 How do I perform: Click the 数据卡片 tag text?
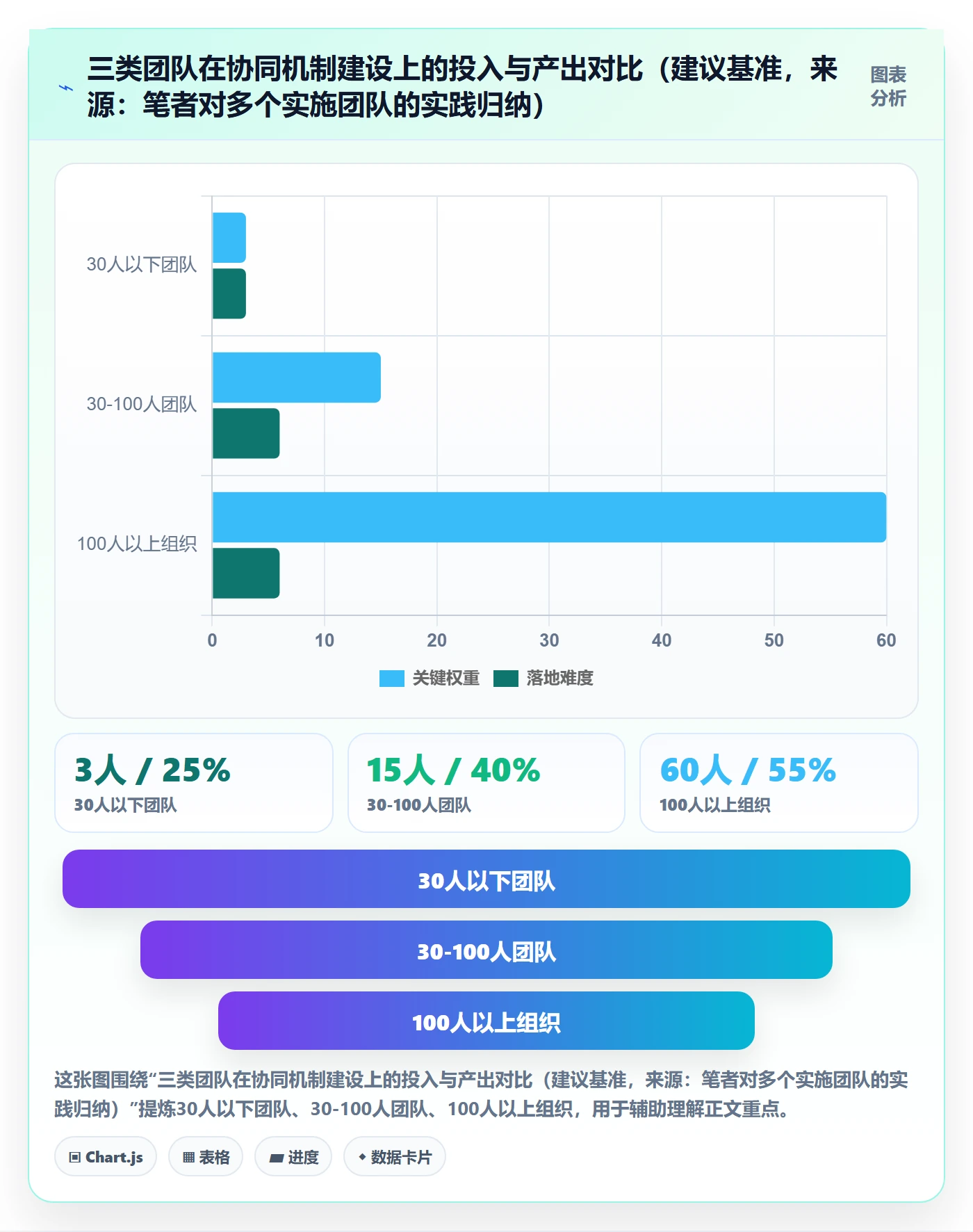coord(401,1158)
